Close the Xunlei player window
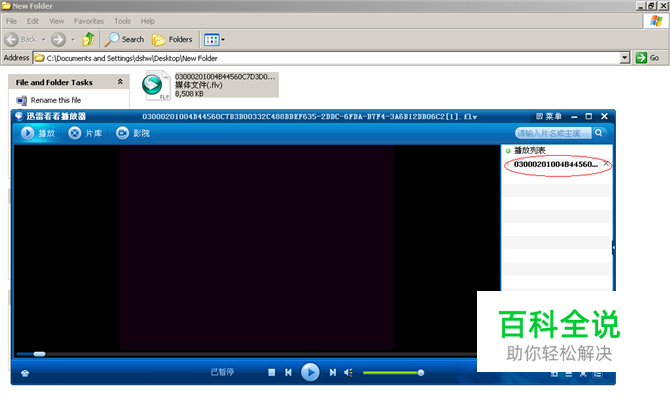This screenshot has height=397, width=670. pyautogui.click(x=604, y=116)
